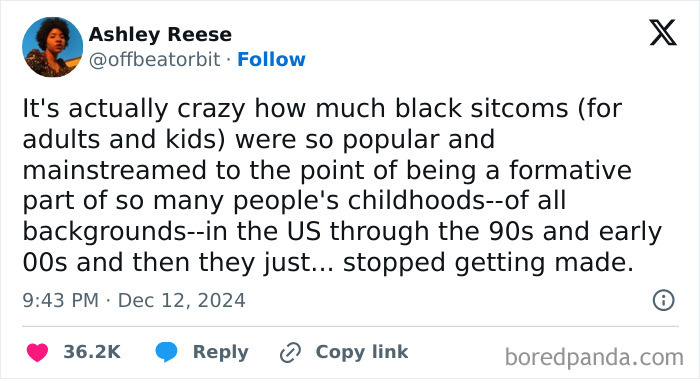Select the blue speech bubble reply icon
The width and height of the screenshot is (700, 379).
tap(166, 352)
